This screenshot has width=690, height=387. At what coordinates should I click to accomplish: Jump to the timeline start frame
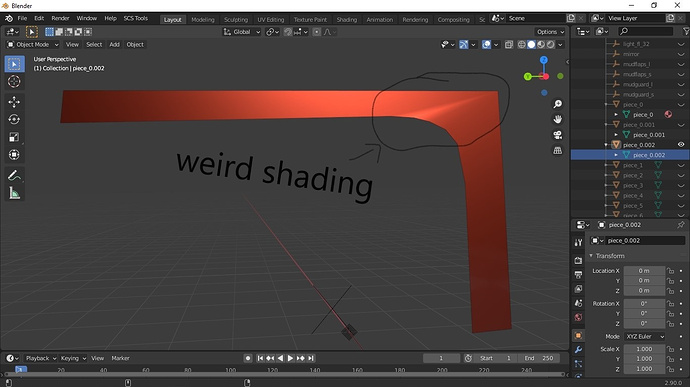260,358
